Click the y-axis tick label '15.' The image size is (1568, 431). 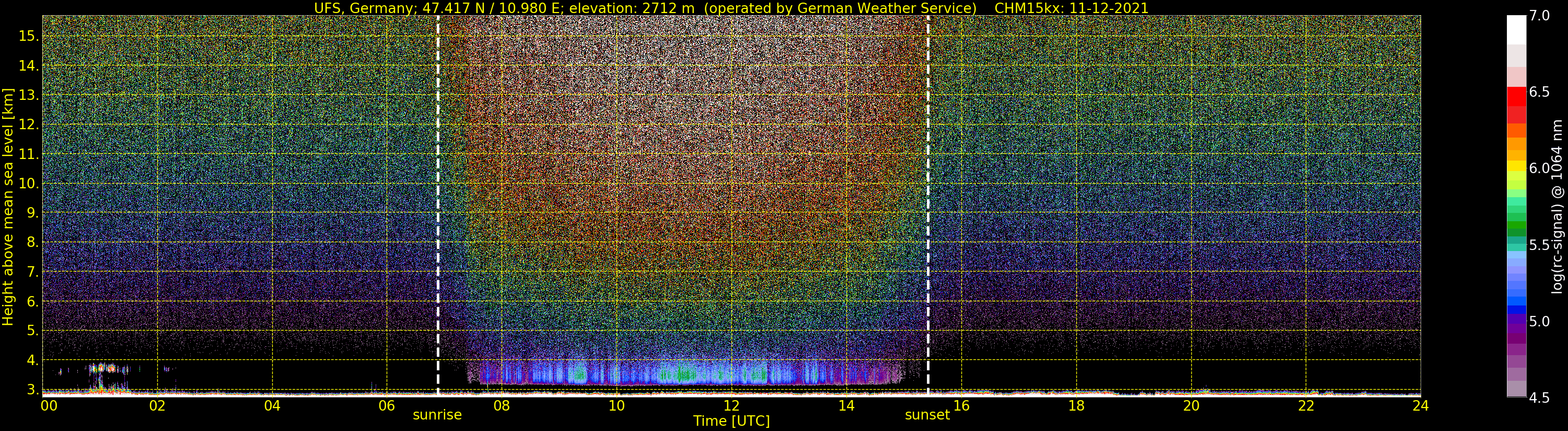29,37
